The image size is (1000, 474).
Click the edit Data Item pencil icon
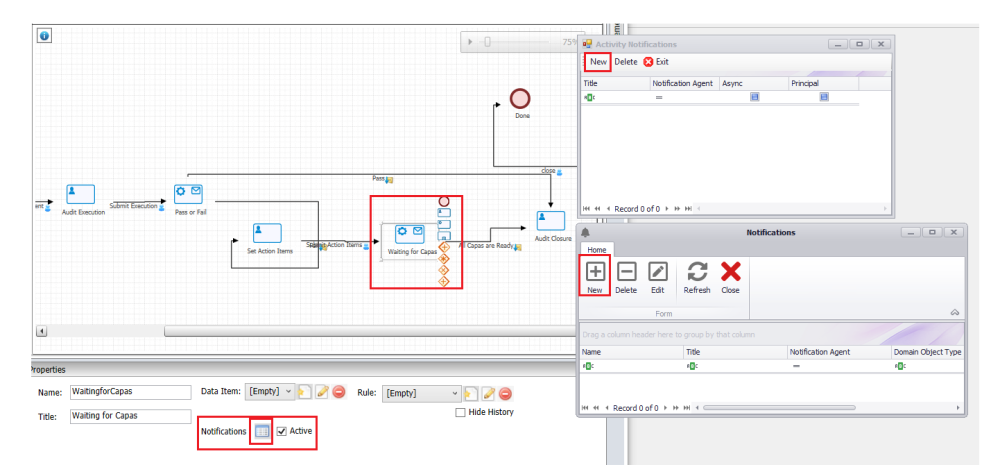[322, 392]
